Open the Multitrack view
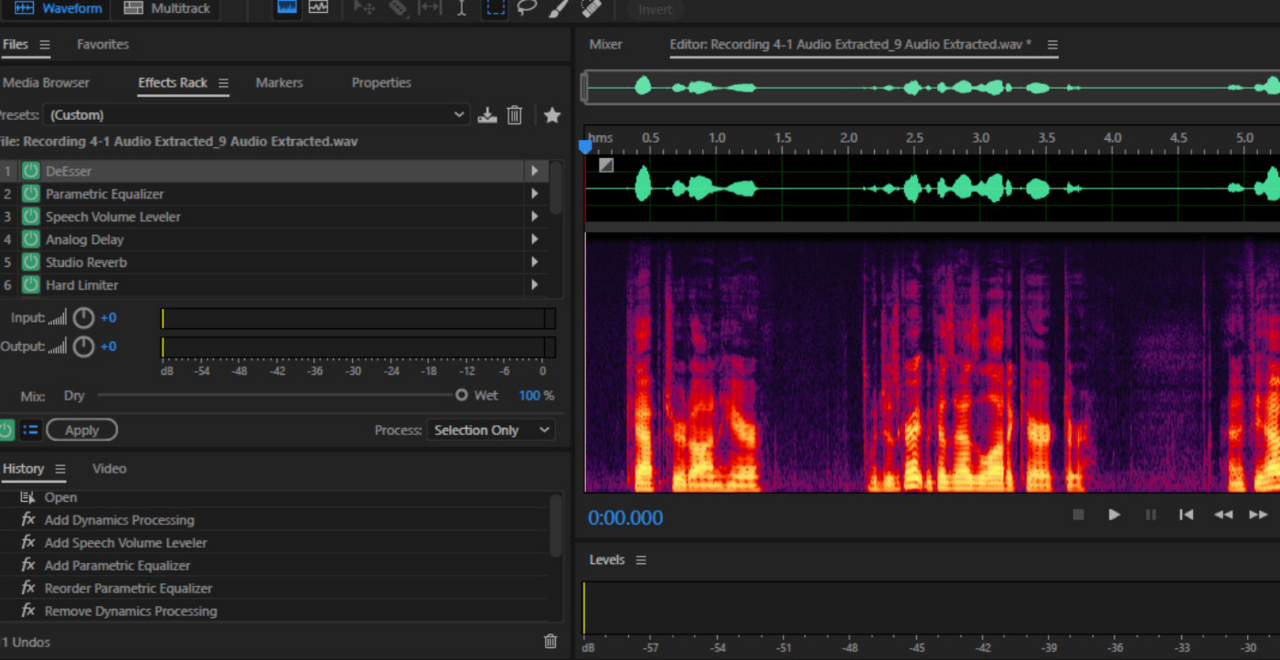 point(170,9)
